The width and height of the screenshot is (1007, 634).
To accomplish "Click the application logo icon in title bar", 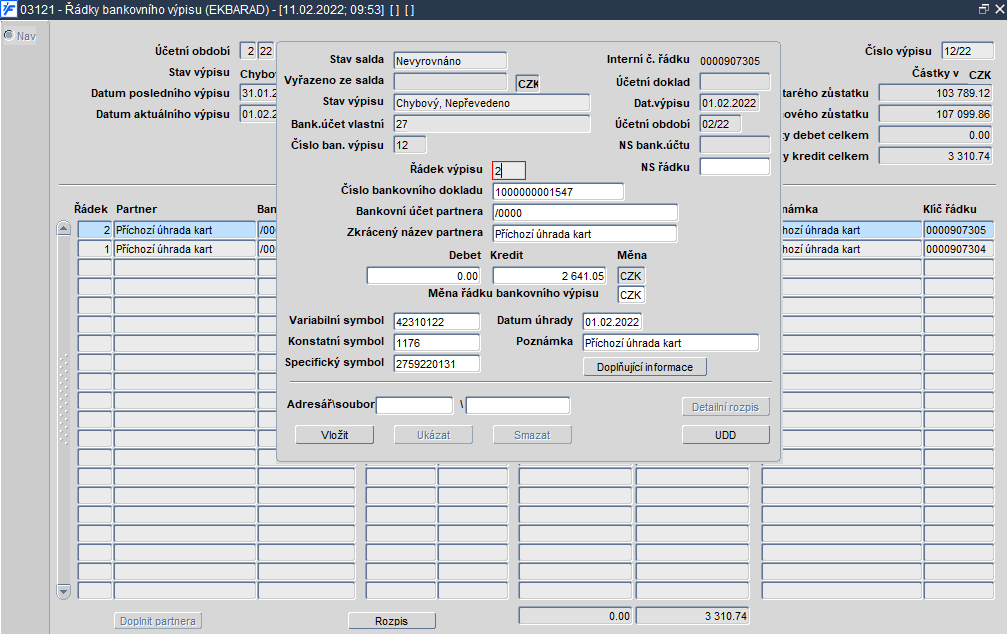I will click(9, 8).
